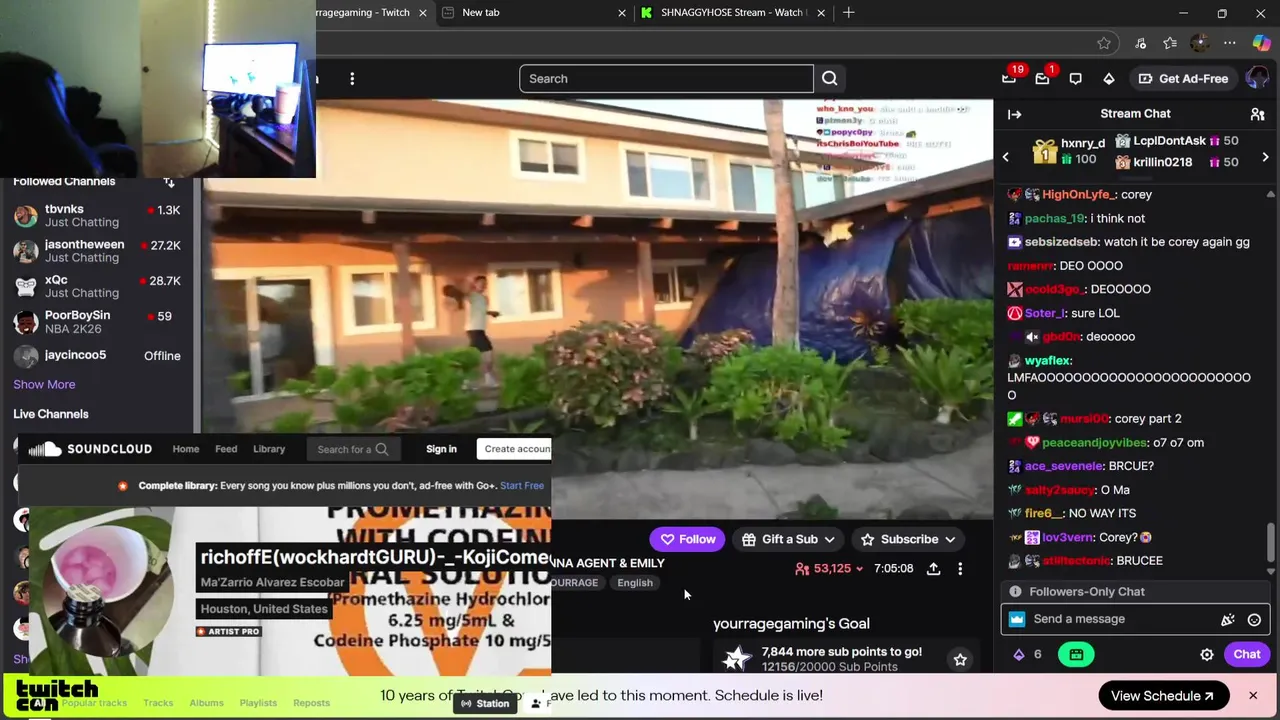Viewport: 1280px width, 720px height.
Task: Click SoundCloud Create account button
Action: coord(516,449)
